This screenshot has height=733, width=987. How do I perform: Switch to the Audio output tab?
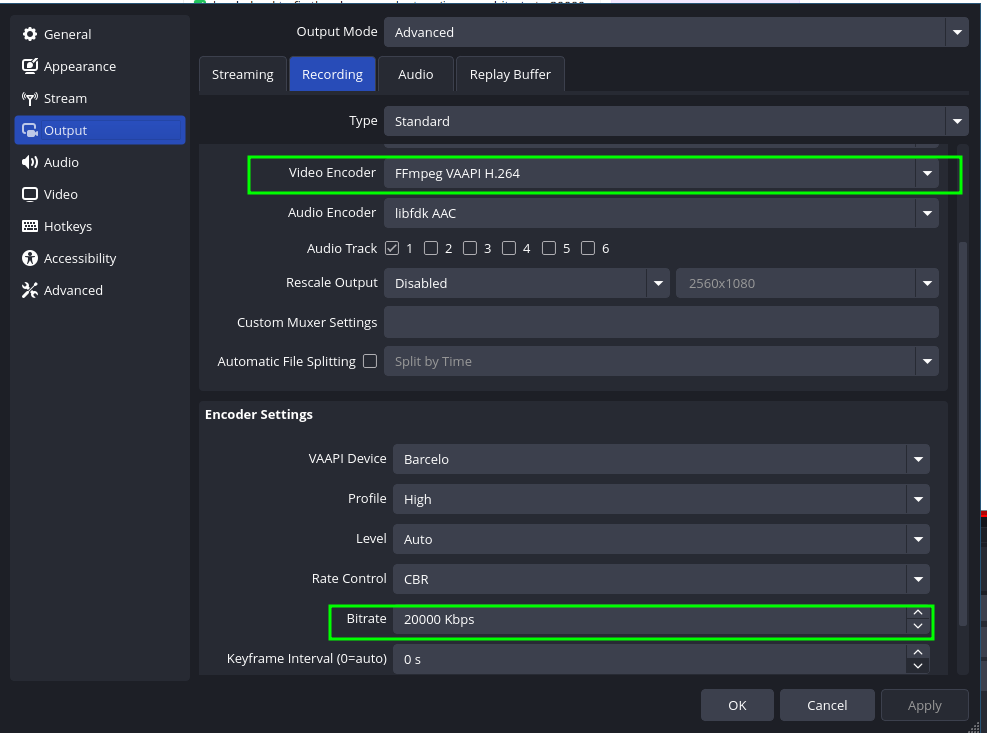click(415, 74)
